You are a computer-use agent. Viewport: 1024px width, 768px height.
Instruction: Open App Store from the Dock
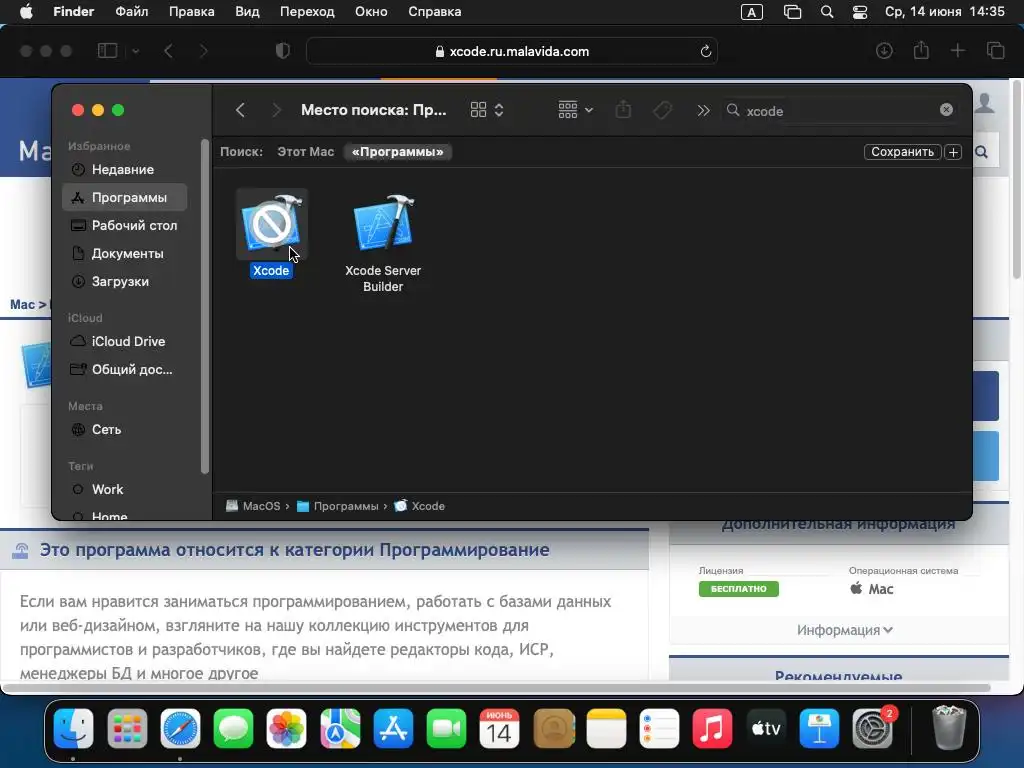tap(393, 728)
